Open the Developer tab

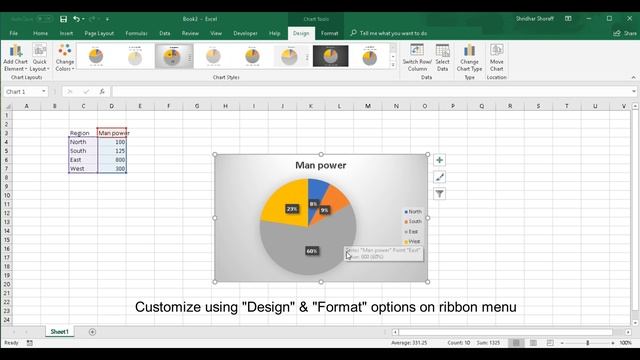245,33
